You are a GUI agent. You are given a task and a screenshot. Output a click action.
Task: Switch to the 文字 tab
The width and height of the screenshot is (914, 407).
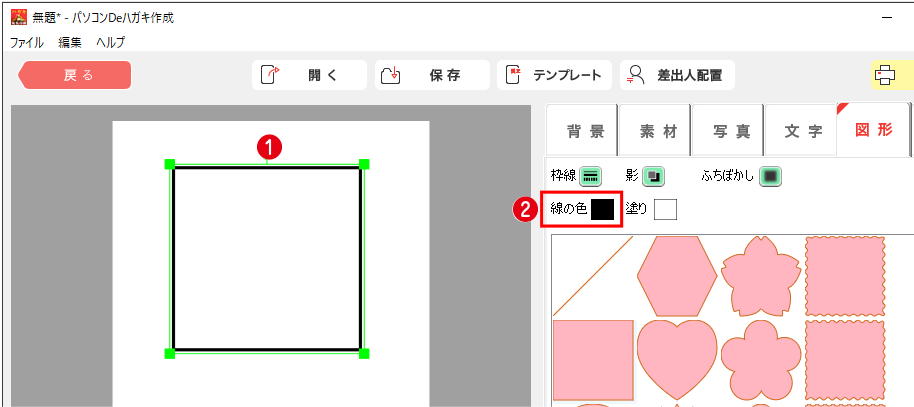[800, 131]
